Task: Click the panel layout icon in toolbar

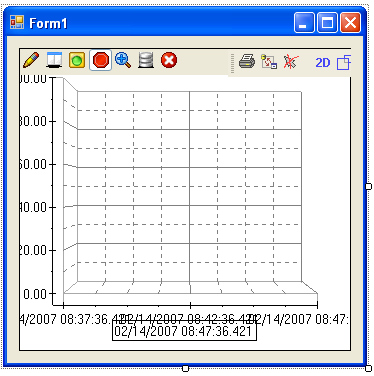Action: click(x=54, y=61)
